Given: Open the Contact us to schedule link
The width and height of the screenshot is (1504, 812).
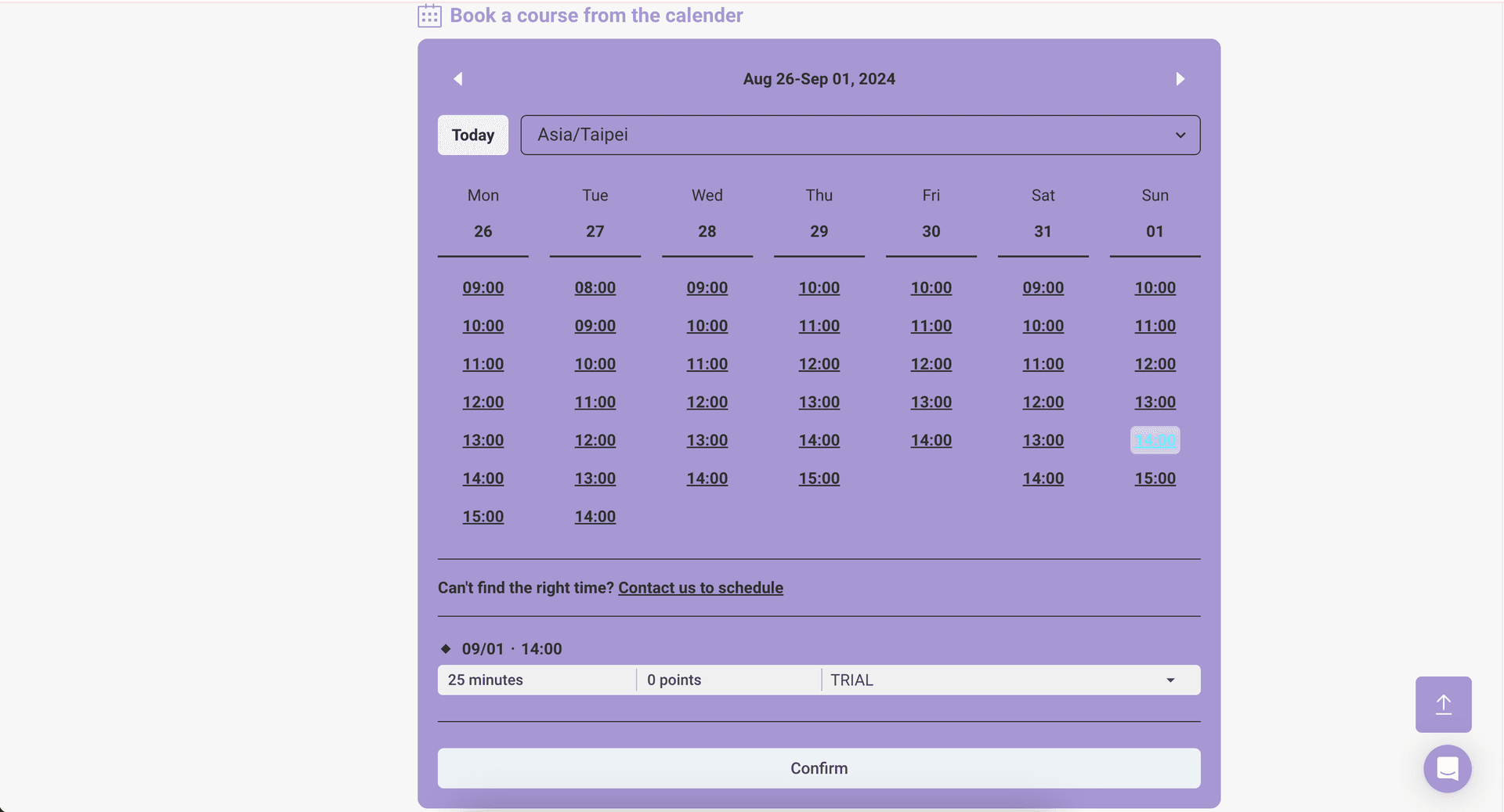Looking at the screenshot, I should pyautogui.click(x=700, y=587).
